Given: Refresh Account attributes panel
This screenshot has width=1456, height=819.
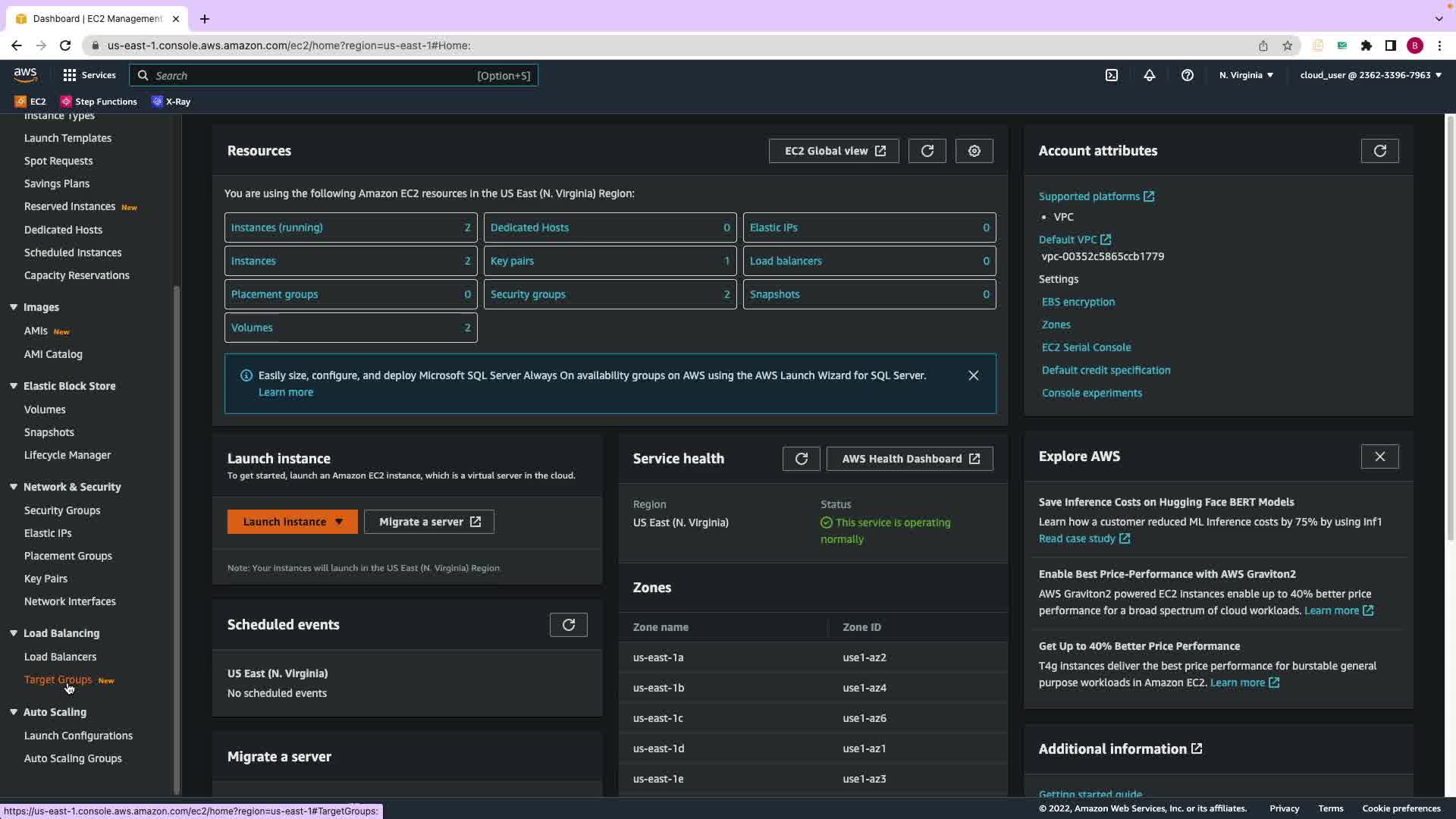Looking at the screenshot, I should pyautogui.click(x=1379, y=151).
